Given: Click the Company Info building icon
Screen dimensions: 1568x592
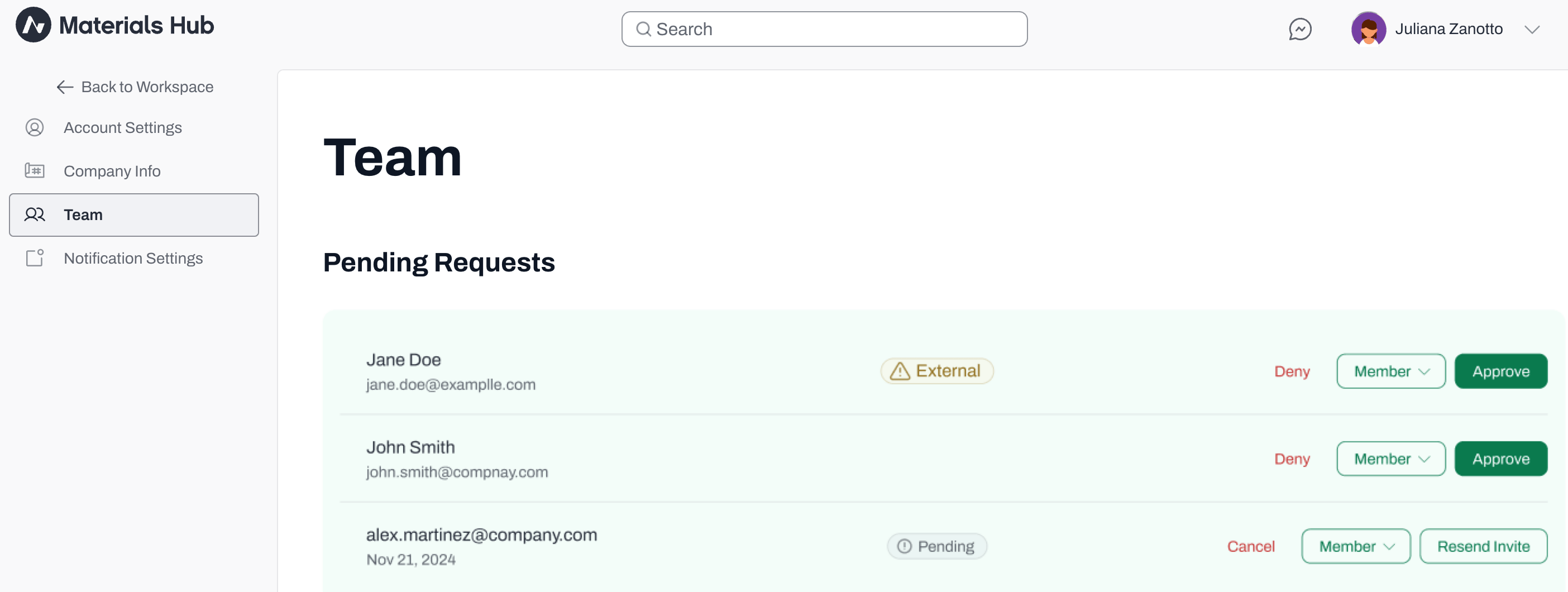Looking at the screenshot, I should [x=35, y=170].
